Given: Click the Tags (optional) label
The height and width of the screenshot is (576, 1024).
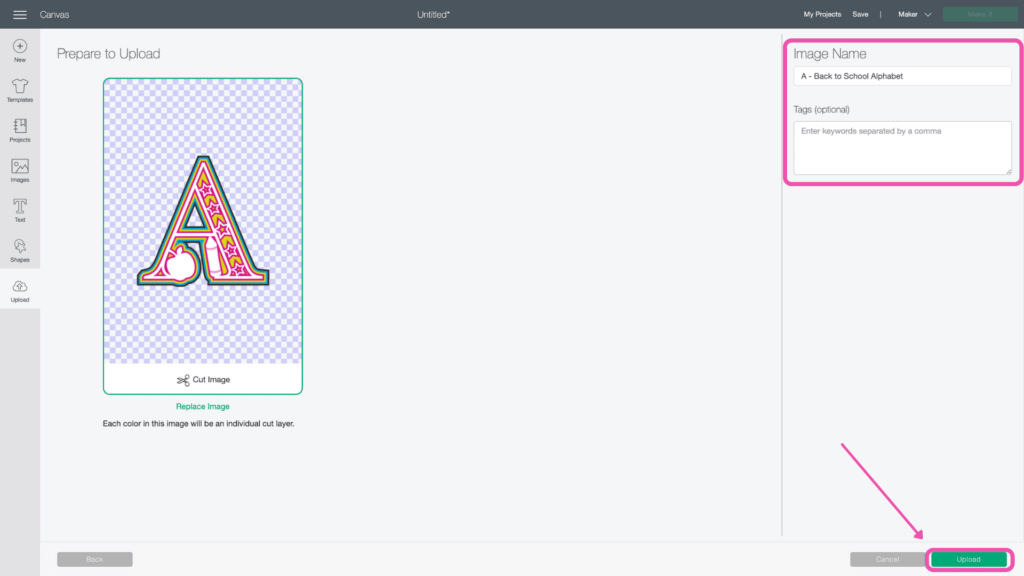Looking at the screenshot, I should 821,109.
